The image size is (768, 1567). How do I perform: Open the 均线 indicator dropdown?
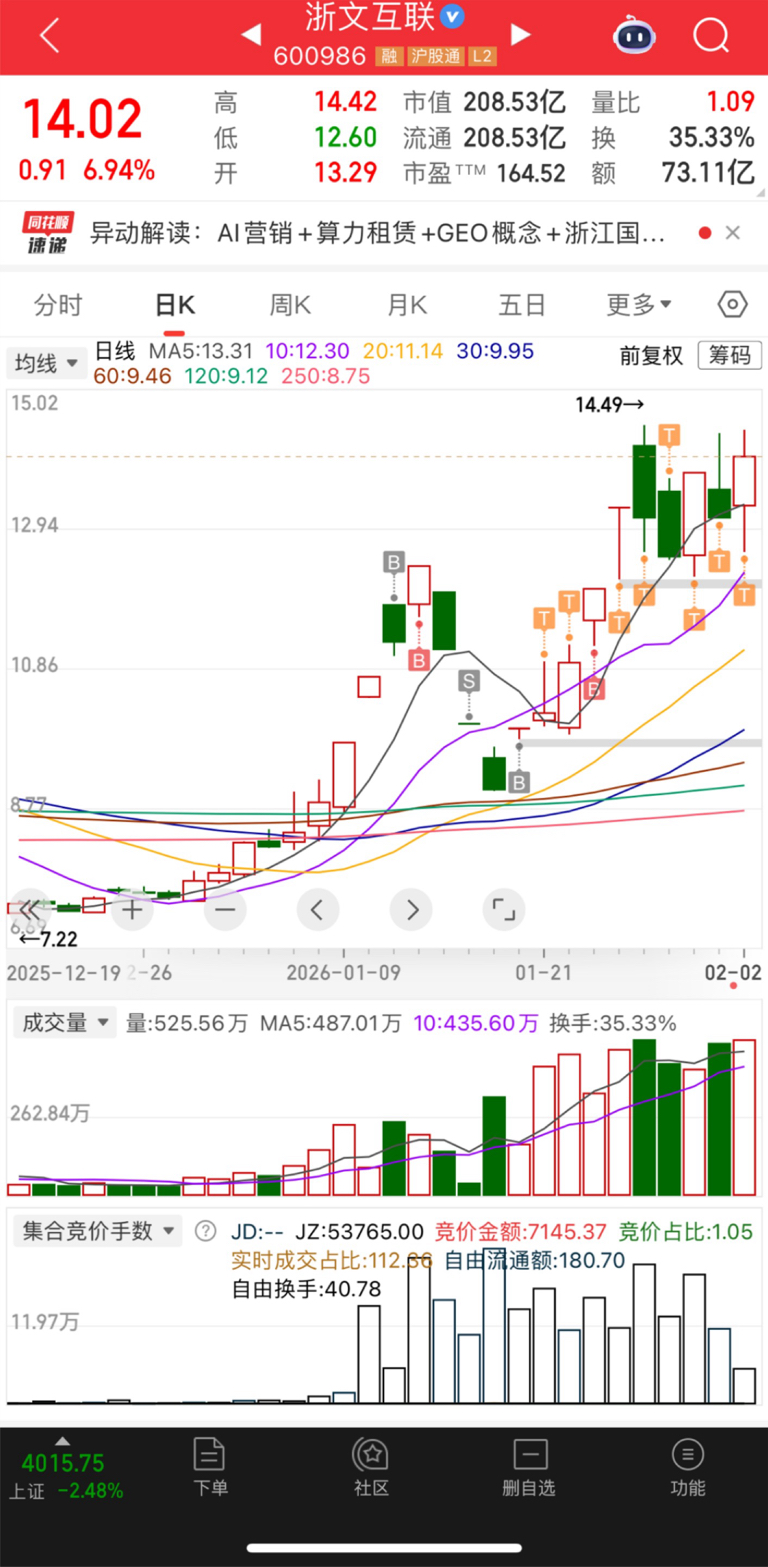tap(47, 364)
